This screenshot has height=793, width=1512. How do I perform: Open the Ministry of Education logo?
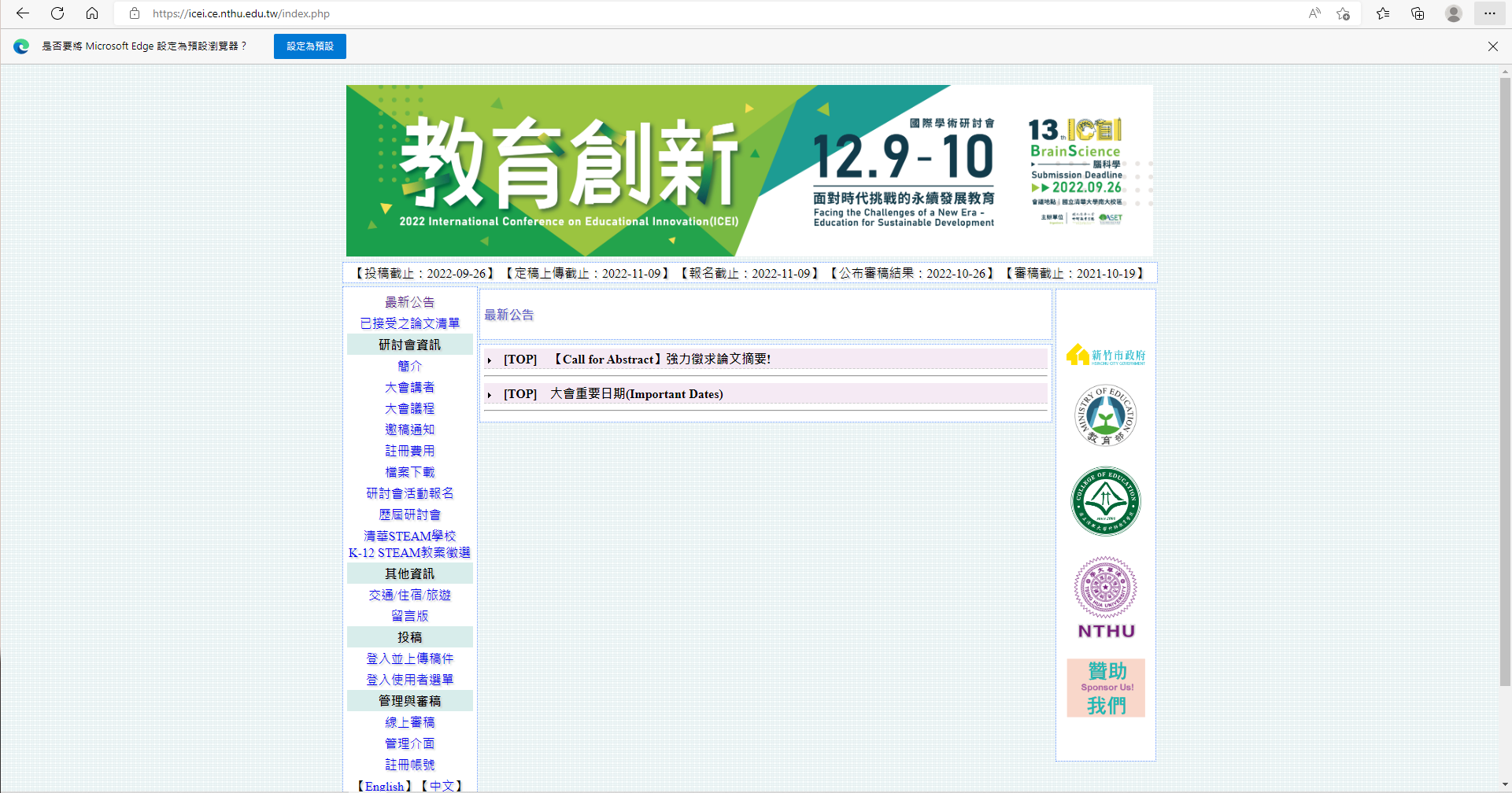[1106, 416]
